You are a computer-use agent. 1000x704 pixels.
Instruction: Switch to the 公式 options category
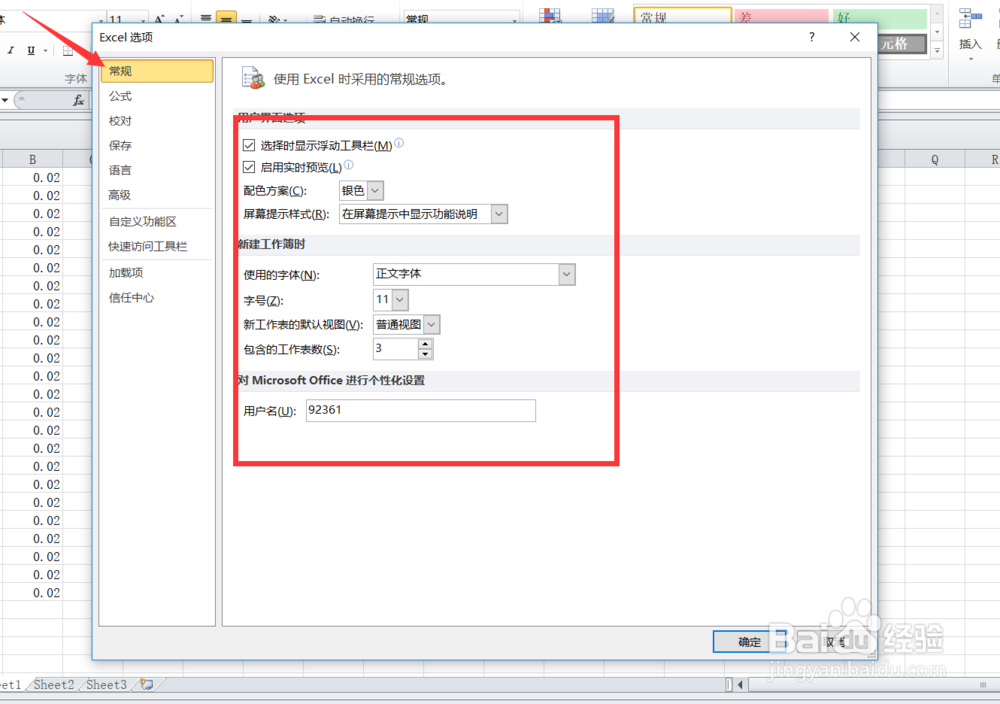pyautogui.click(x=120, y=96)
